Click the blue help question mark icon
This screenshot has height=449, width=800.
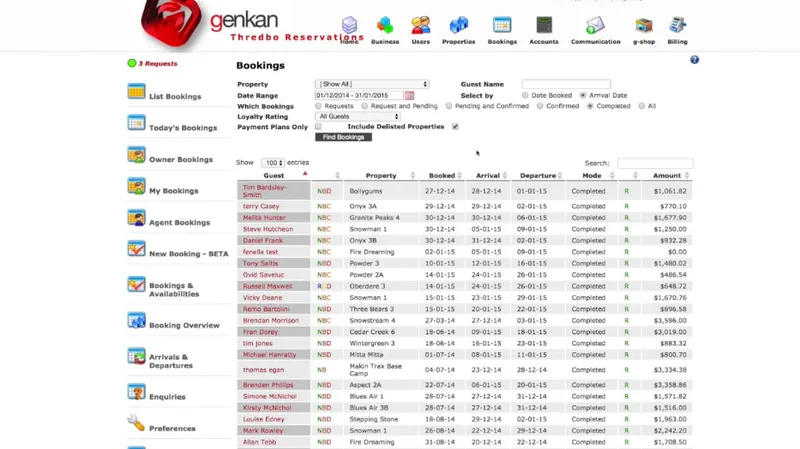click(694, 60)
